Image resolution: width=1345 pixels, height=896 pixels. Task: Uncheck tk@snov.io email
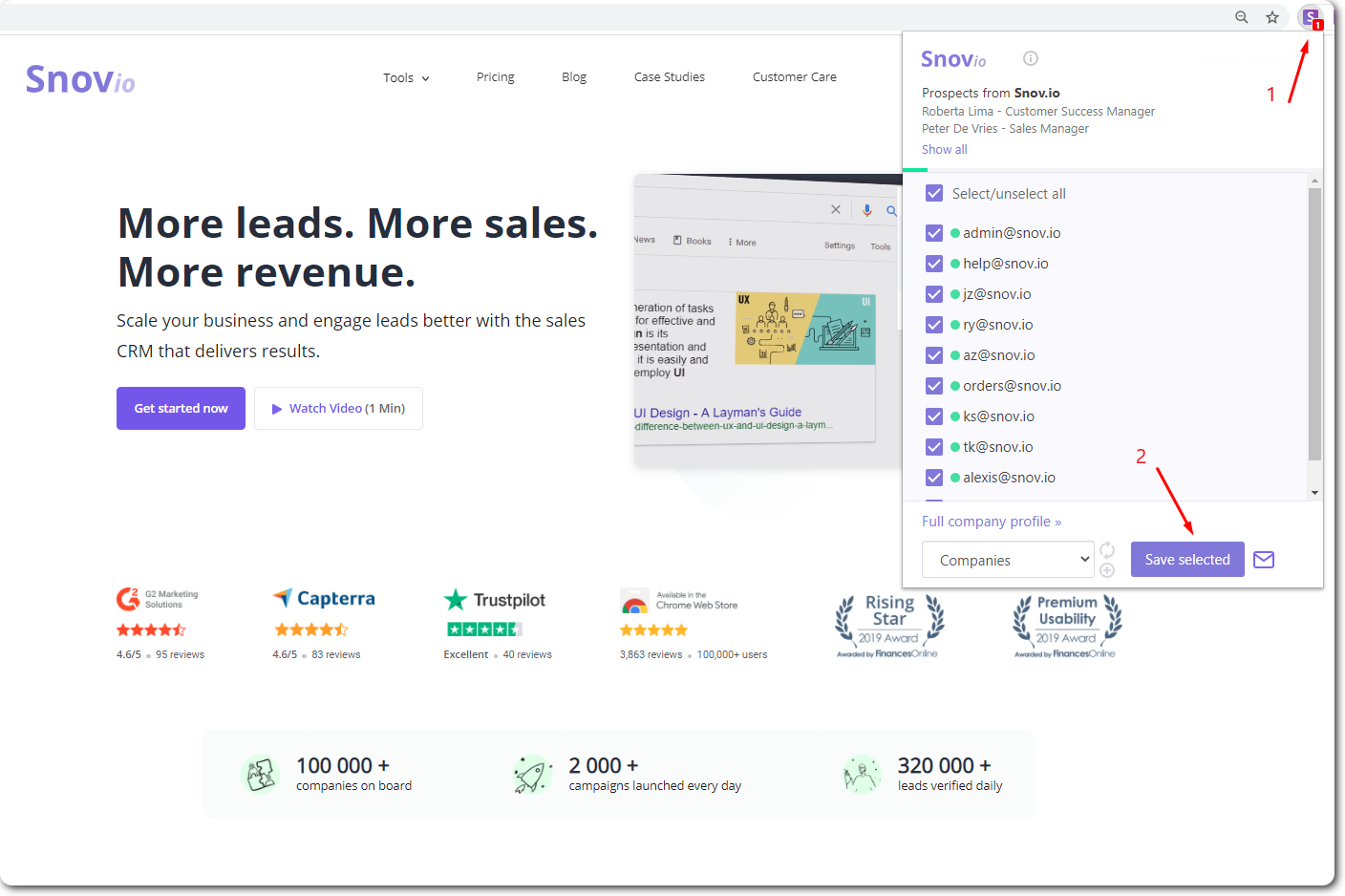pyautogui.click(x=934, y=447)
